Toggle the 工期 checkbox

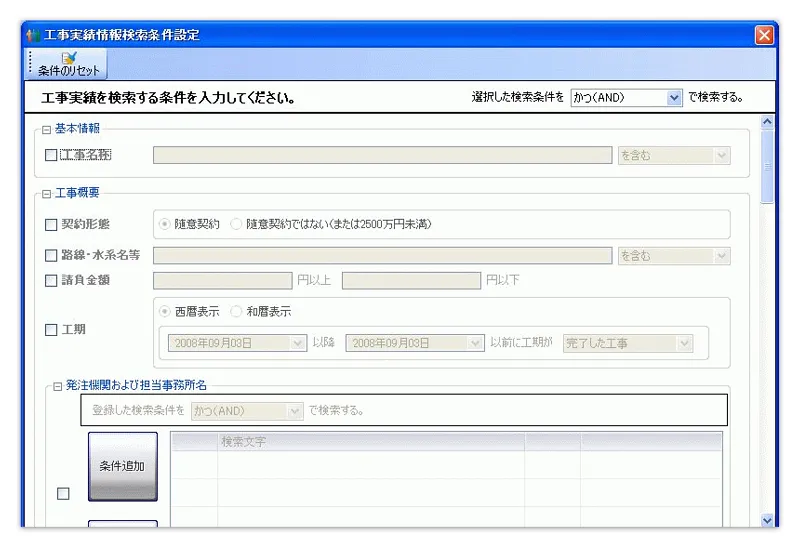52,329
